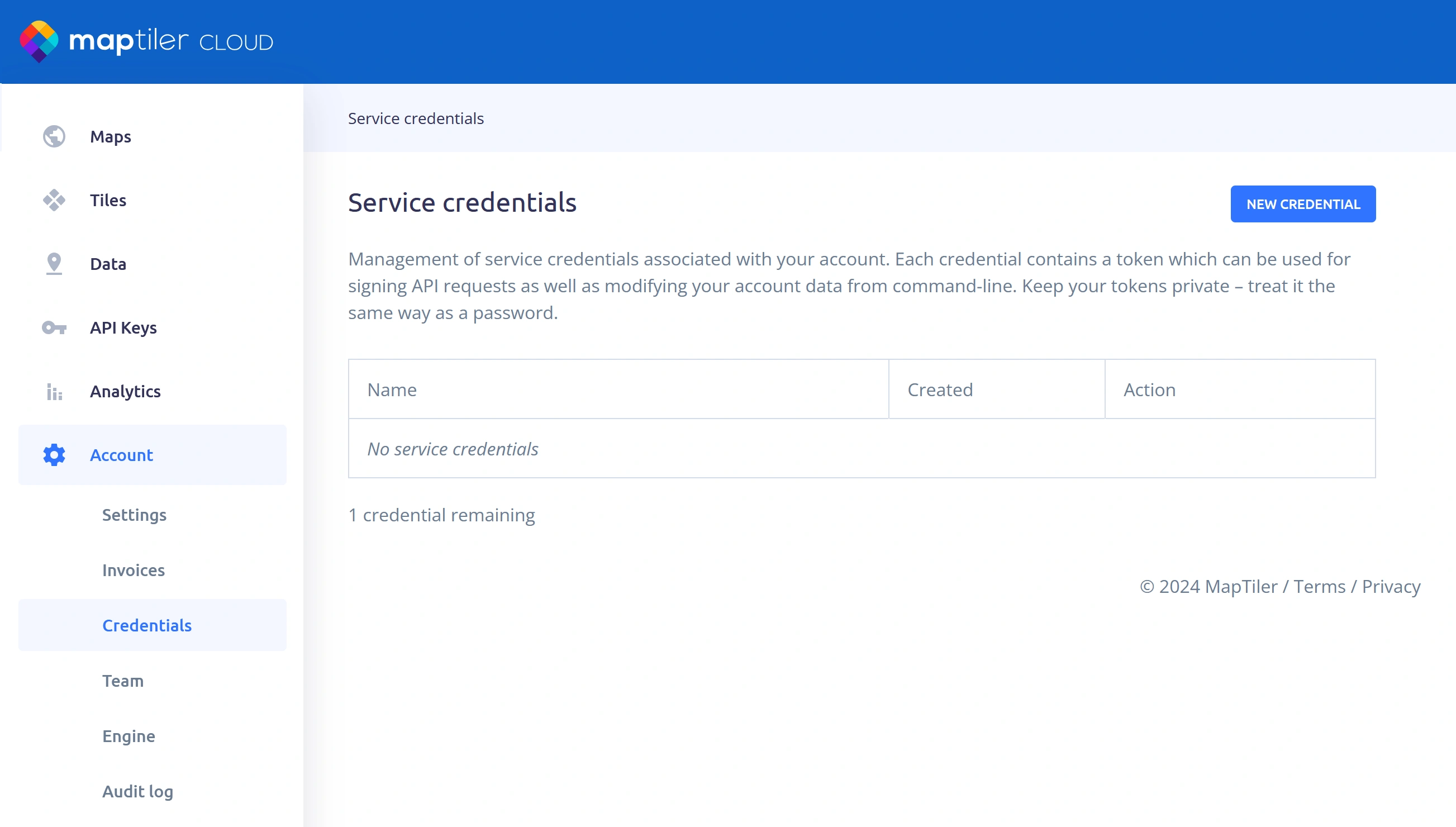
Task: View the Audit log page
Action: pos(137,791)
